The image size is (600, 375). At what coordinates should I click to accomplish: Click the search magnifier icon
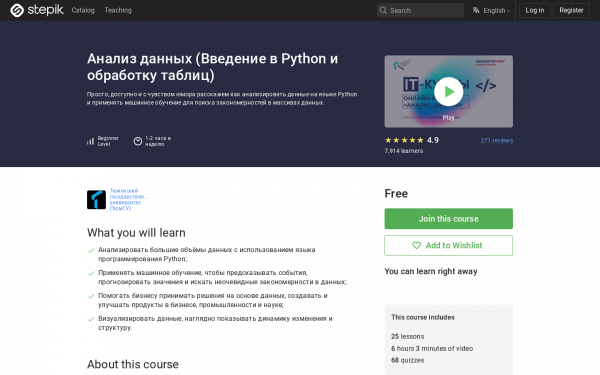[383, 10]
